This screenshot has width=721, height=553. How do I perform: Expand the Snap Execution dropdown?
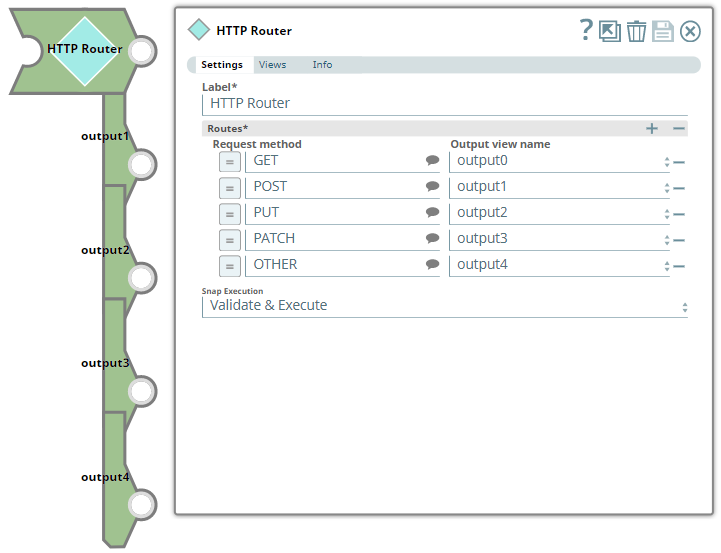(x=685, y=307)
